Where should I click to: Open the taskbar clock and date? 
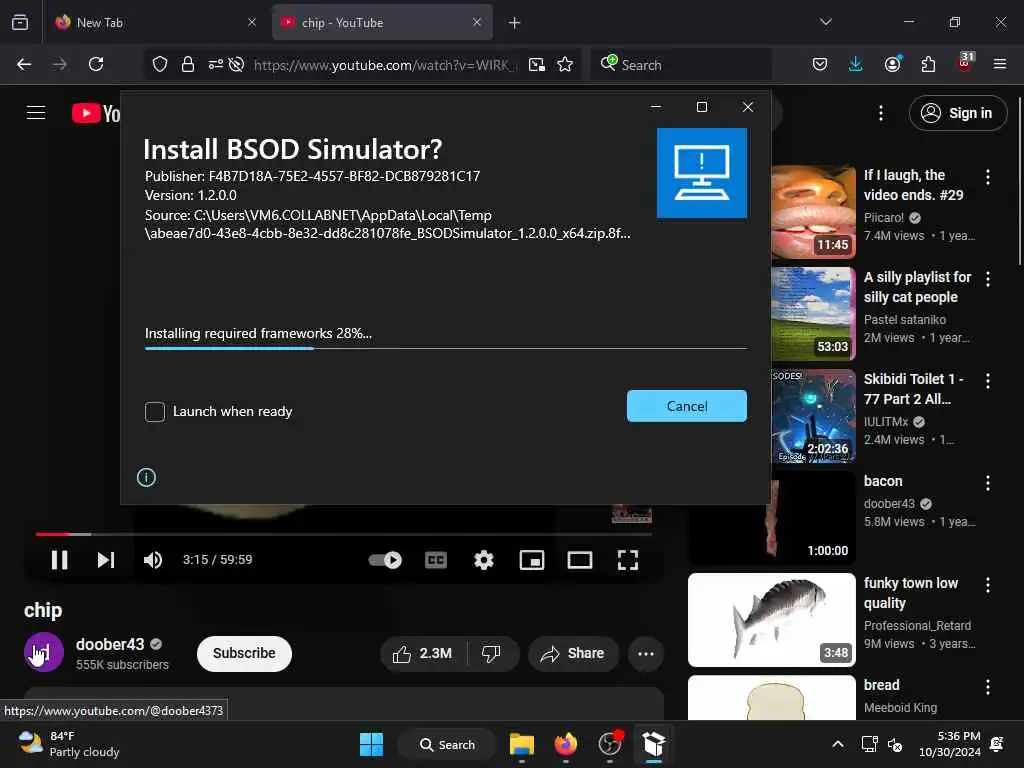pos(950,744)
